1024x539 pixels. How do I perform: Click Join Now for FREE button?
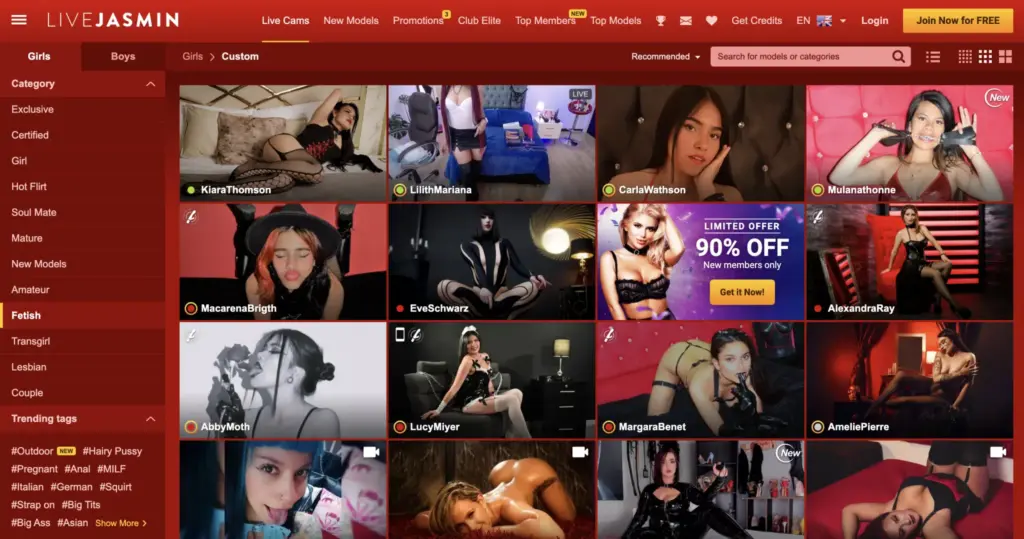click(957, 21)
